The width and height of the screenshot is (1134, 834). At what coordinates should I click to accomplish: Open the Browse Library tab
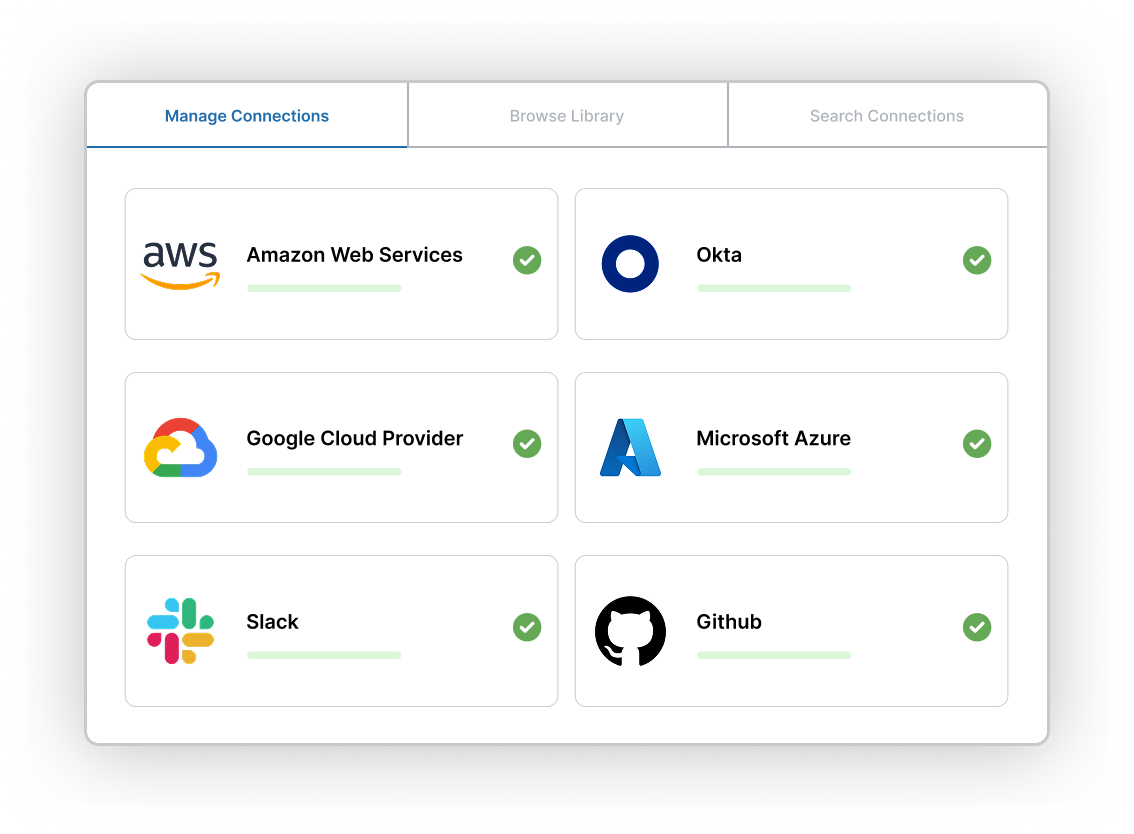[567, 116]
